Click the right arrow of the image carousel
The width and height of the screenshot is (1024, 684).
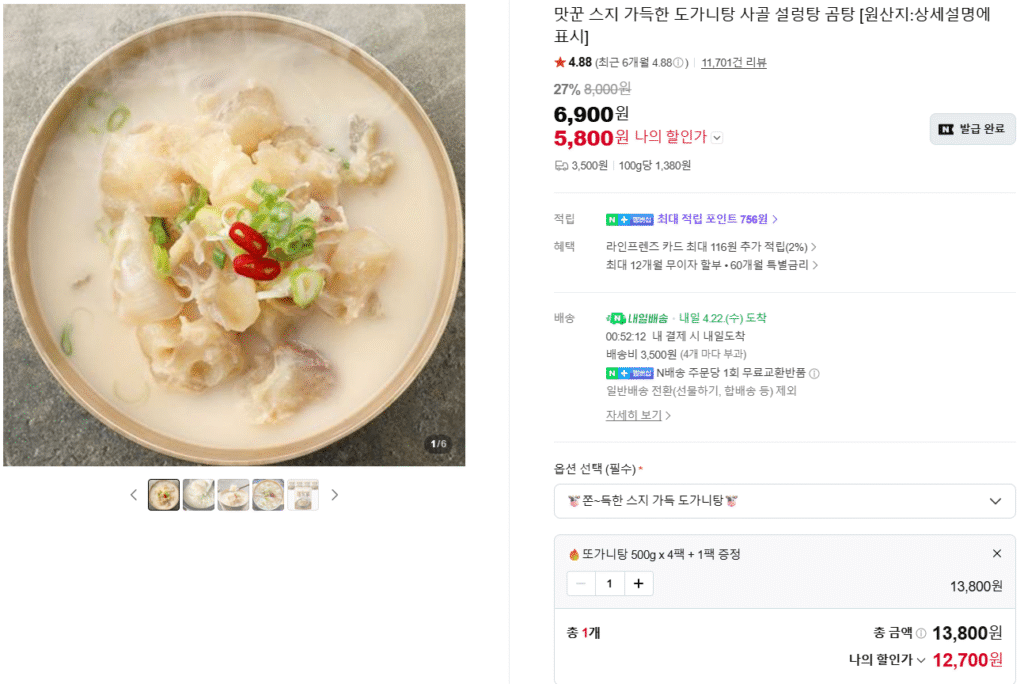coord(336,495)
